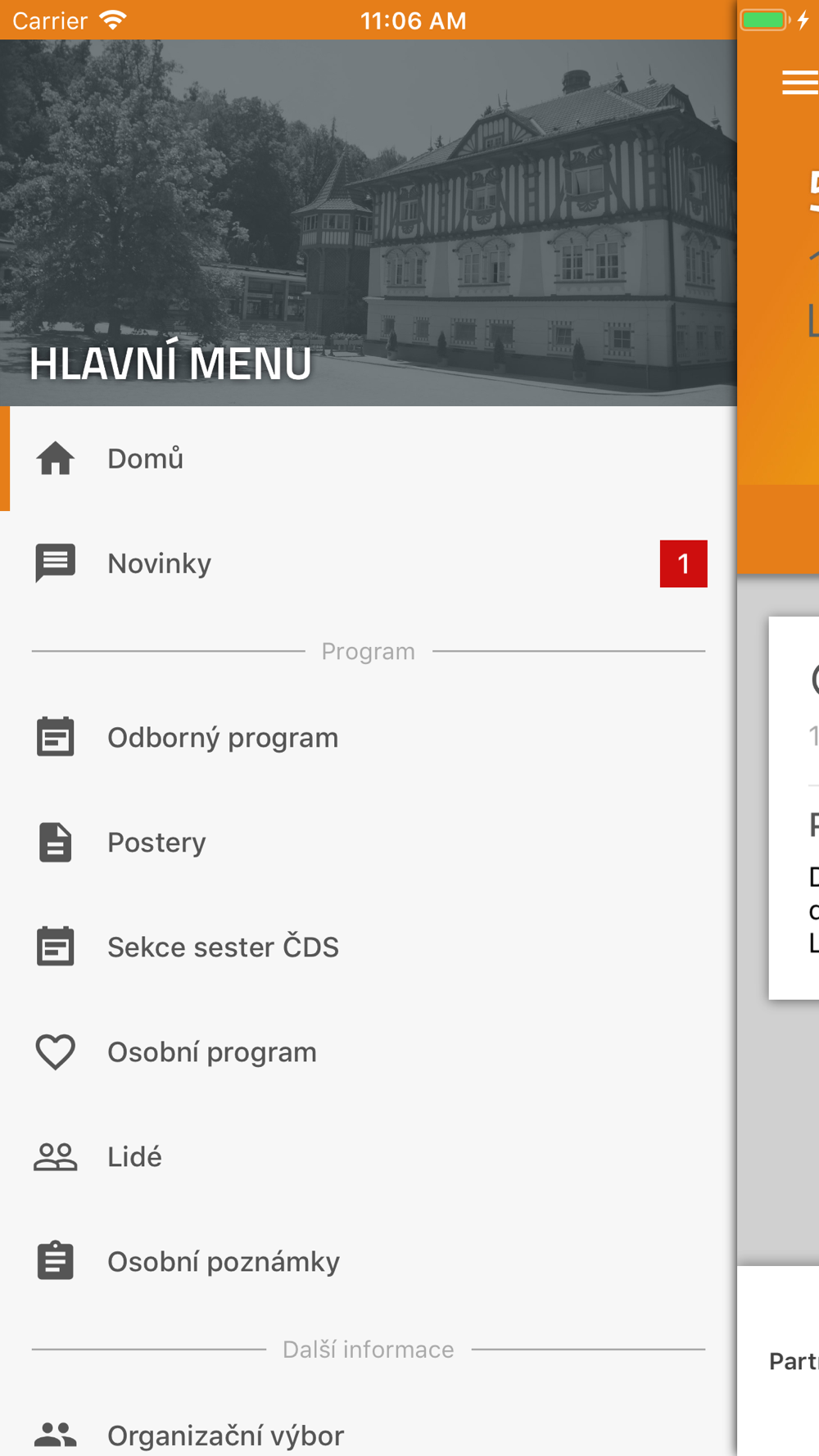Tap the calendar icon for Sekce sester ČDS
819x1456 pixels.
click(56, 947)
